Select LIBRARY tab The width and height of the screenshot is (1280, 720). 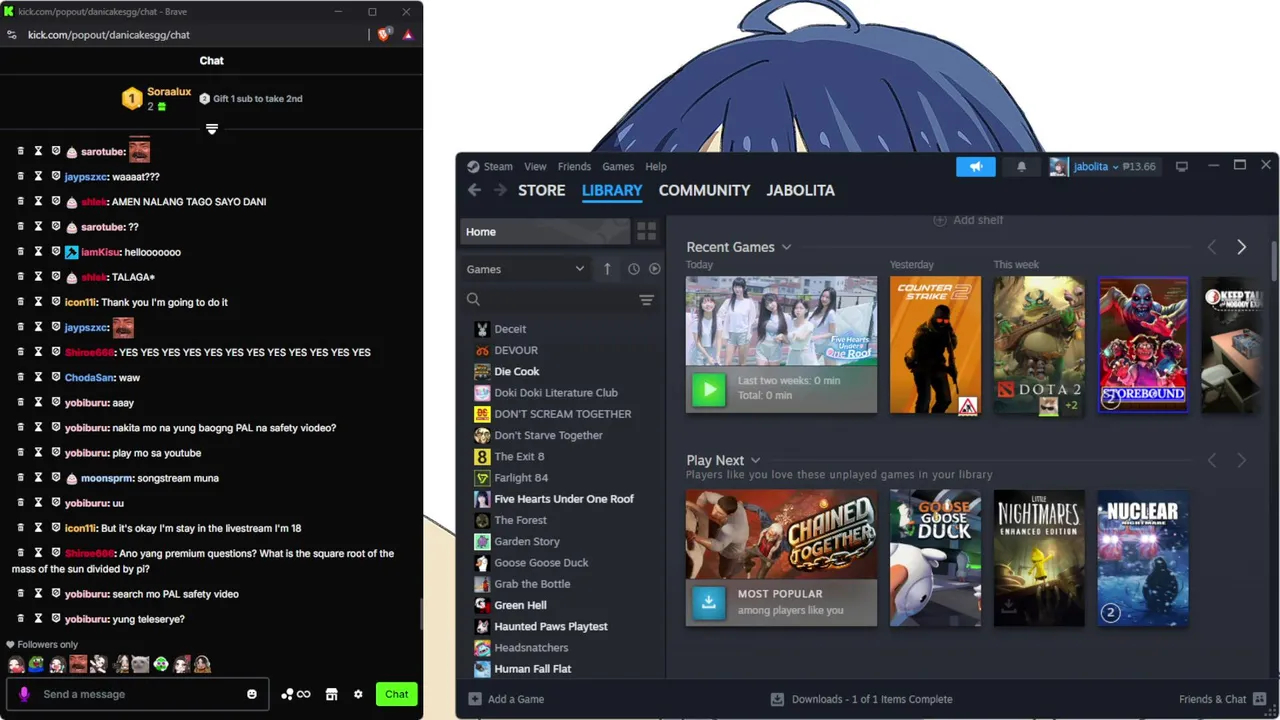tap(612, 190)
